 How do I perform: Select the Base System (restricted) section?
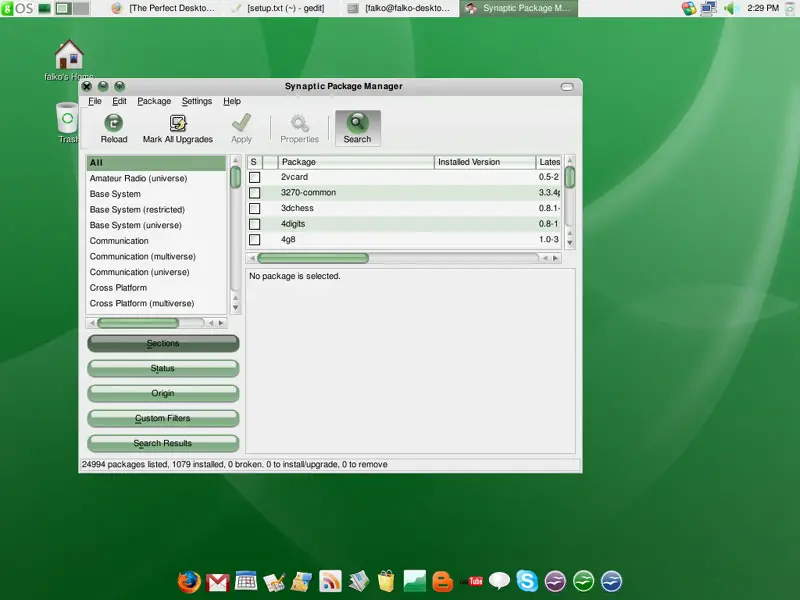click(156, 210)
